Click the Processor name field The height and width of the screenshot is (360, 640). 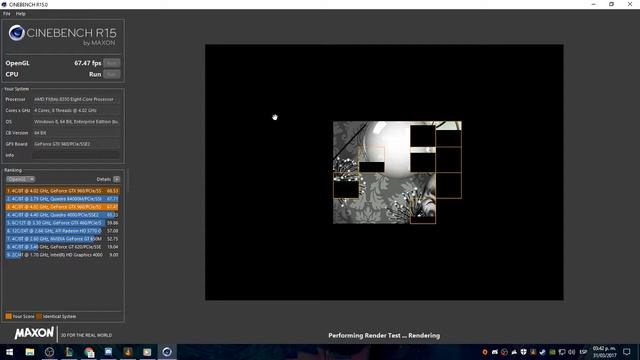76,99
